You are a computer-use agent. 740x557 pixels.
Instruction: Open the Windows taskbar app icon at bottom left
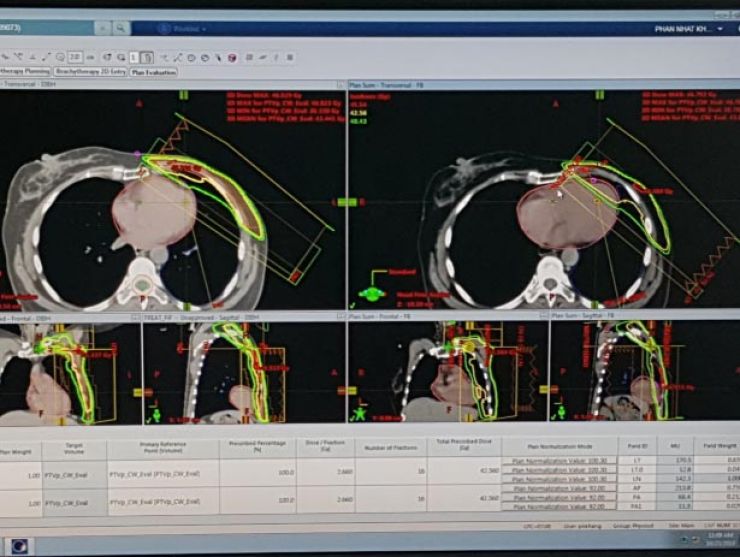click(18, 546)
